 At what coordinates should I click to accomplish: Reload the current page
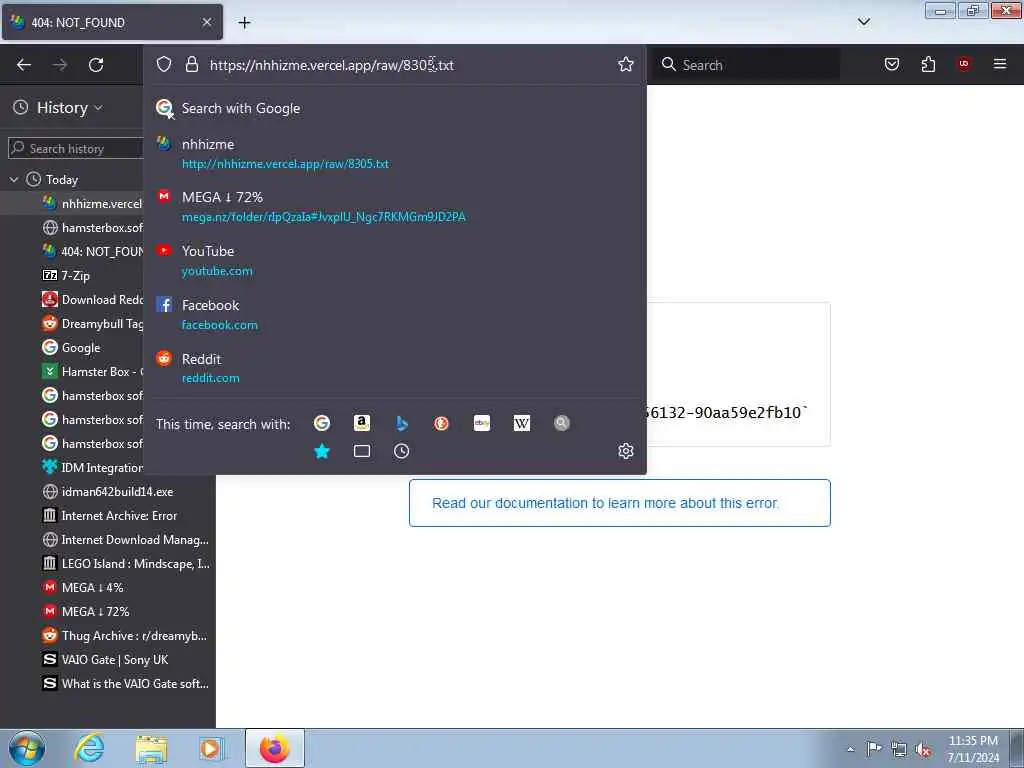click(96, 65)
